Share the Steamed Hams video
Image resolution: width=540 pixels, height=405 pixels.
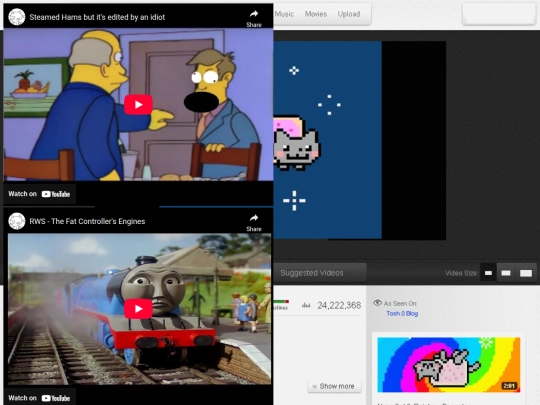pos(254,19)
